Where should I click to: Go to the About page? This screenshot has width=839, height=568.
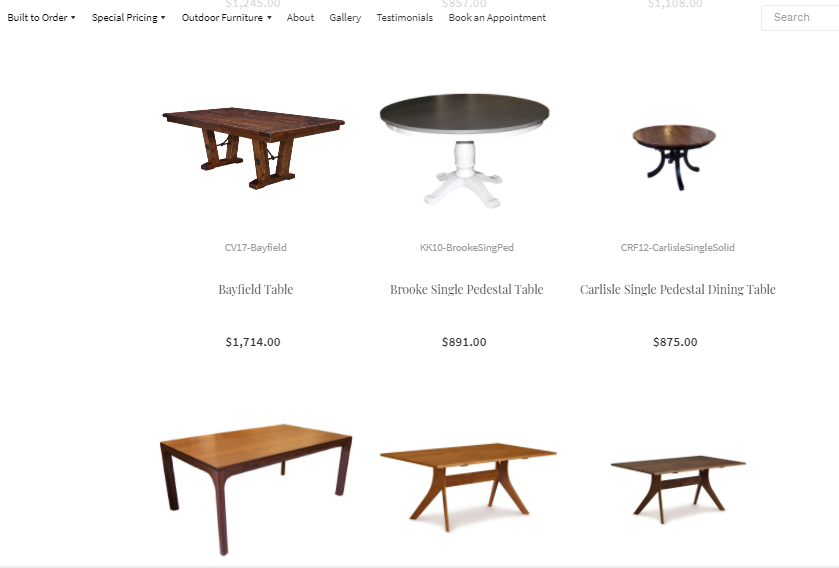pyautogui.click(x=300, y=18)
